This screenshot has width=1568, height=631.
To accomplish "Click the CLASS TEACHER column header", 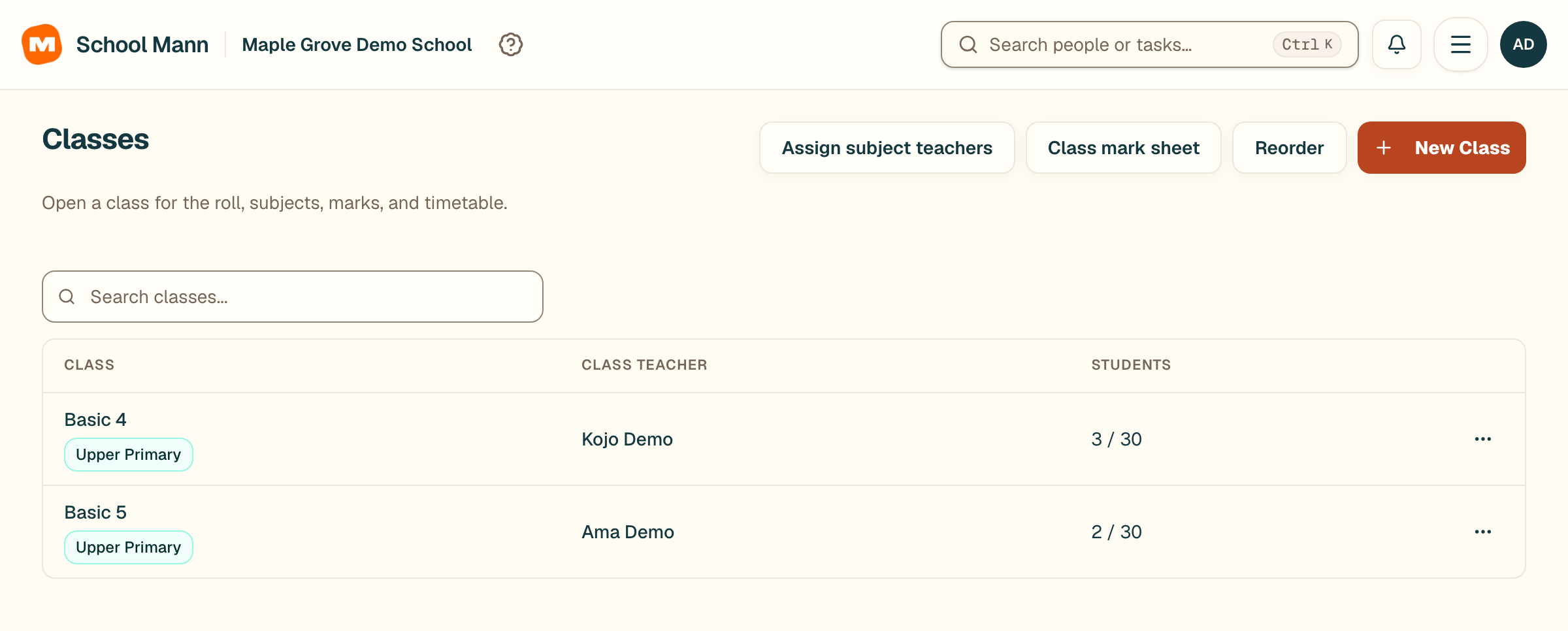I will click(x=644, y=365).
